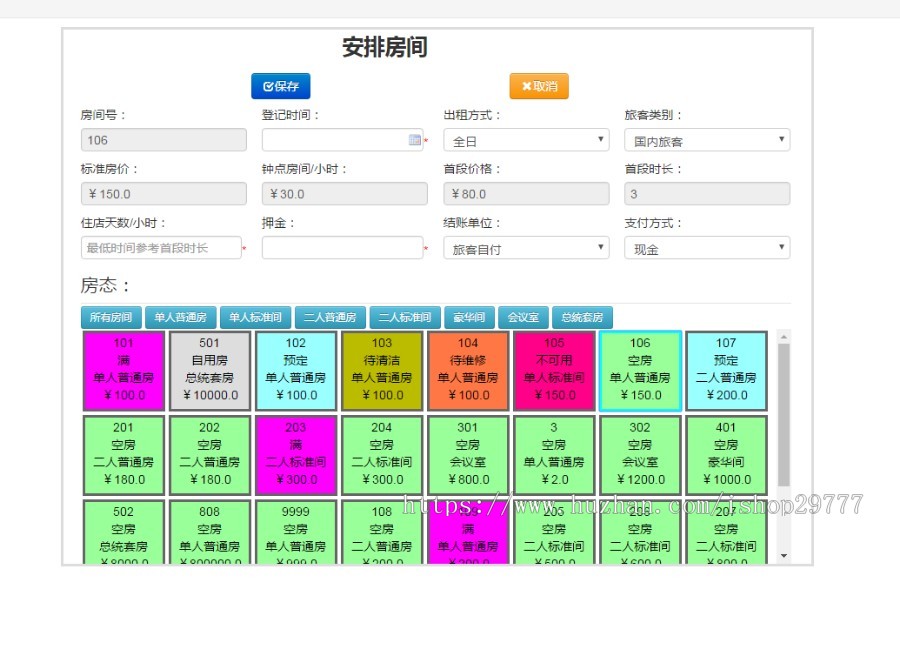Select room 401 豪华间 tile

point(726,454)
